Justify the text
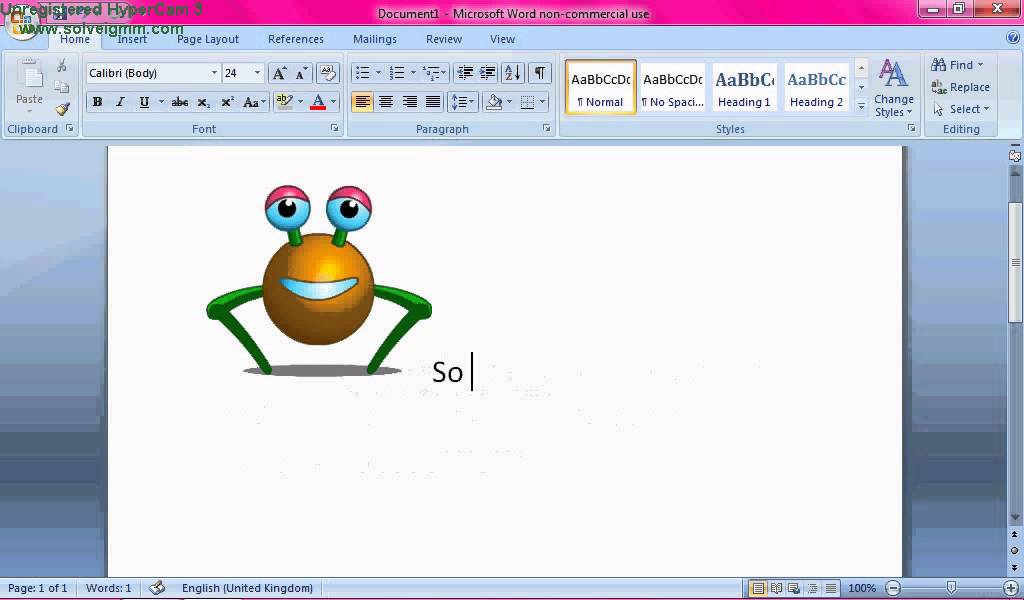1024x600 pixels. click(433, 102)
